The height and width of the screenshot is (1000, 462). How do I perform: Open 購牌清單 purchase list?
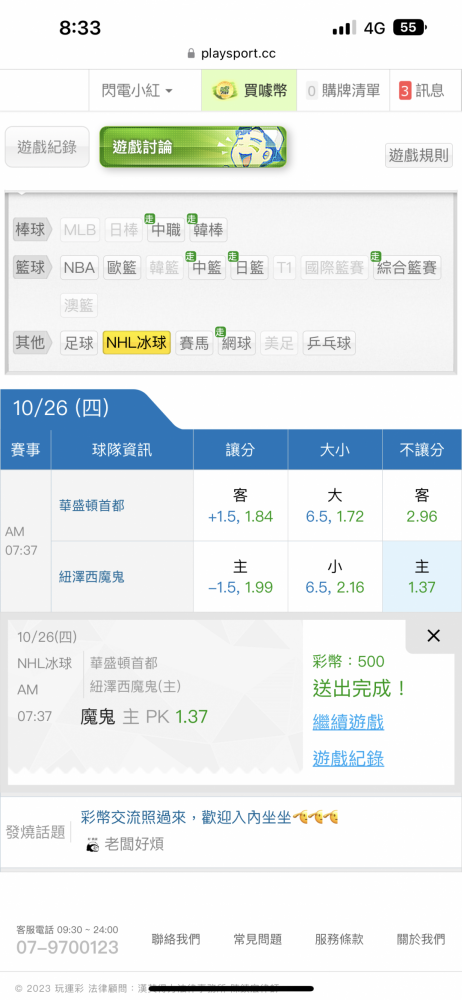click(x=343, y=91)
